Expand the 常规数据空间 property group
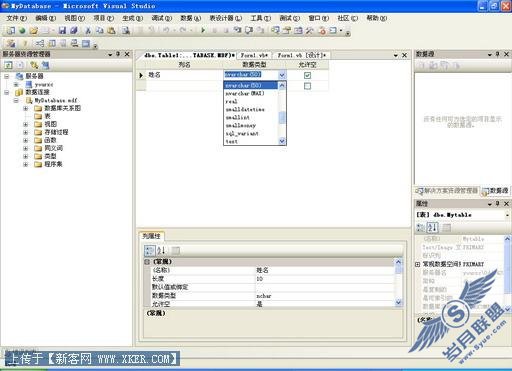Image resolution: width=512 pixels, height=371 pixels. [418, 264]
